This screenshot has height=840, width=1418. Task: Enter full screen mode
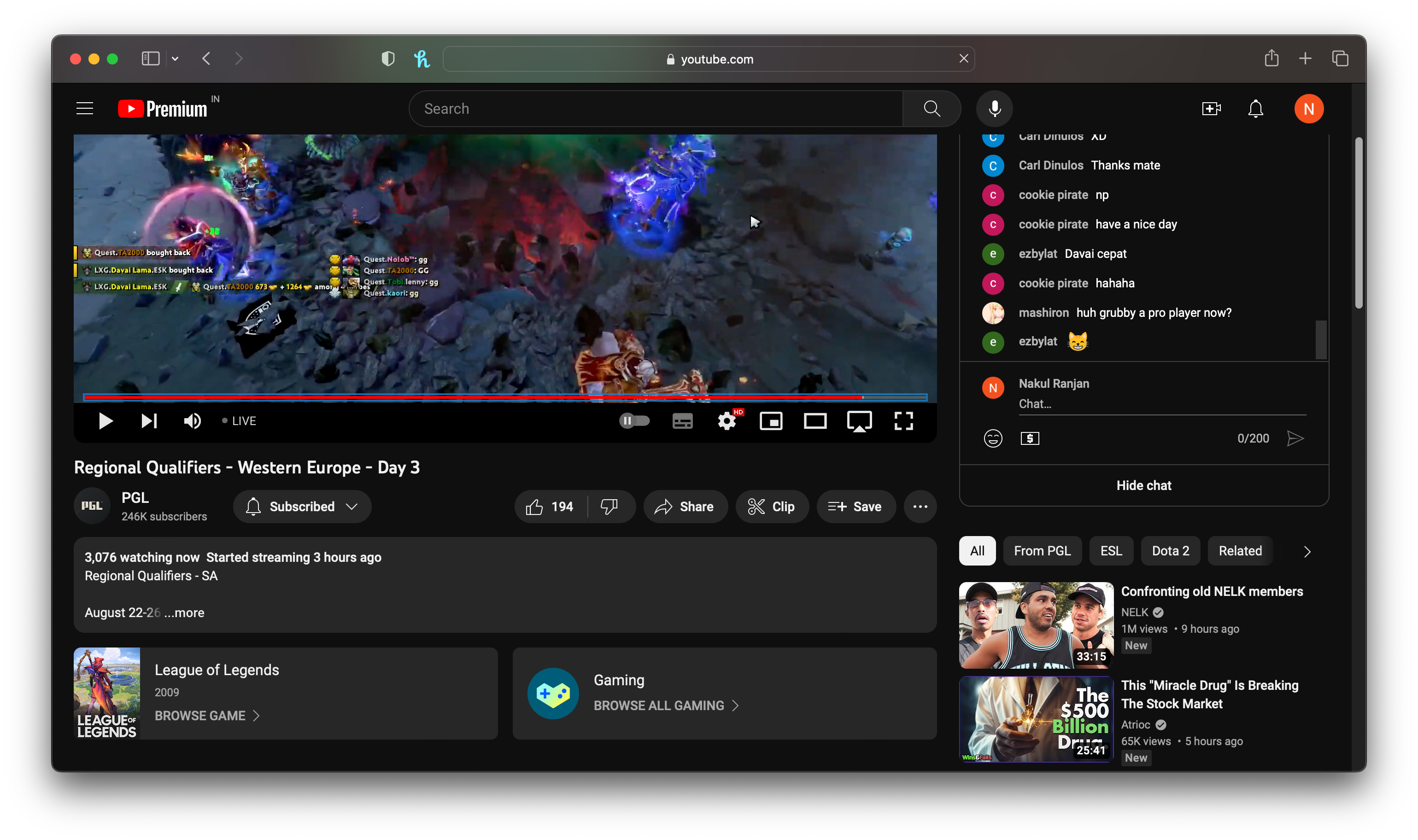pyautogui.click(x=903, y=420)
